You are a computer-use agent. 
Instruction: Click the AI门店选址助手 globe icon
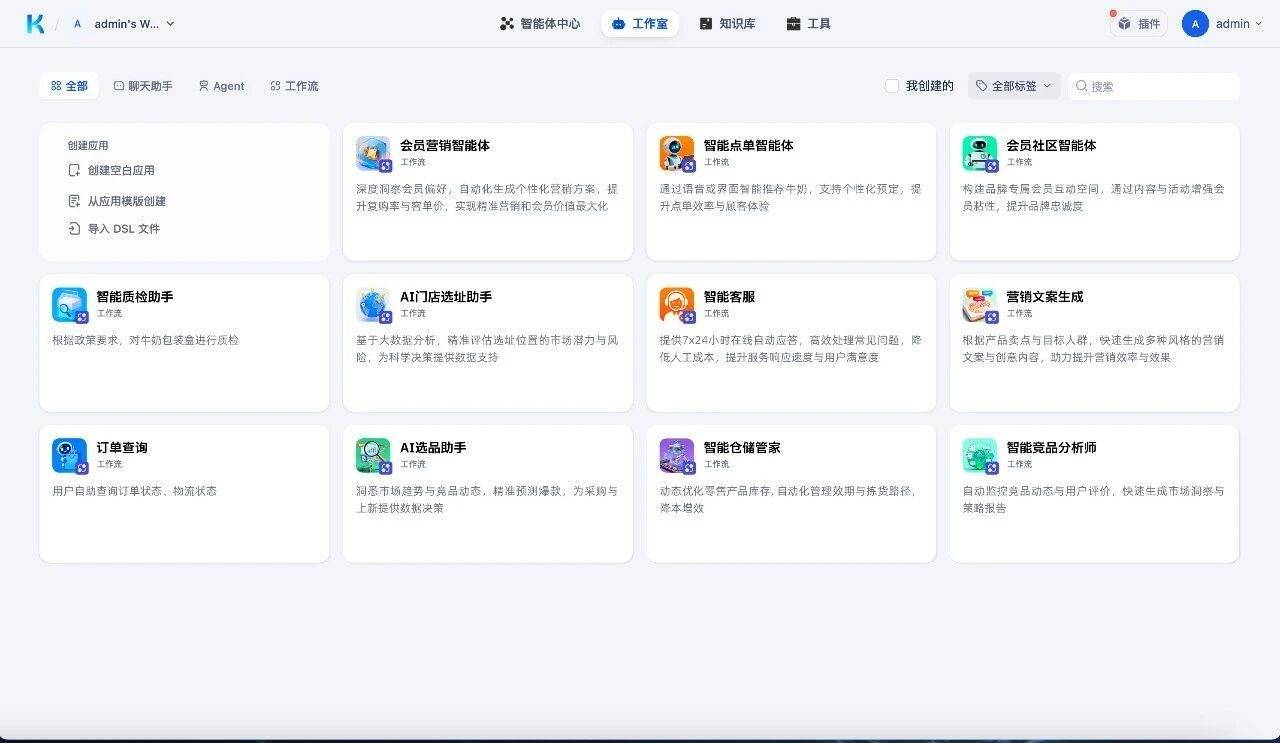click(373, 304)
